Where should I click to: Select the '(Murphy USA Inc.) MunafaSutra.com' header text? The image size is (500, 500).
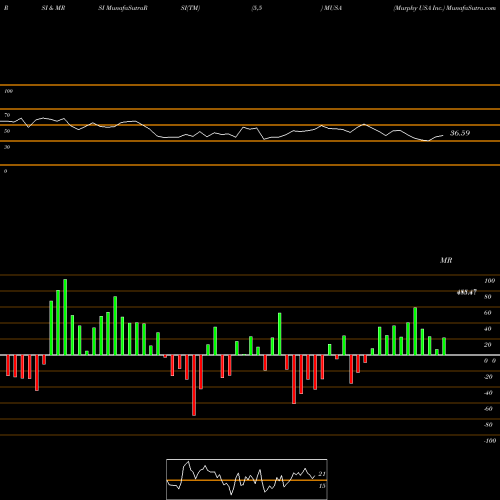[x=445, y=8]
